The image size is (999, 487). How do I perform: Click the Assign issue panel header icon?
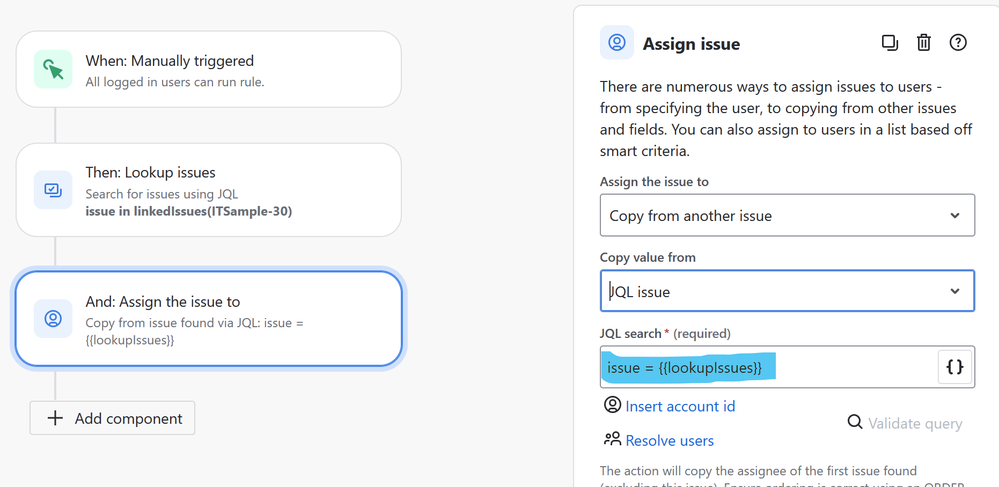tap(617, 43)
